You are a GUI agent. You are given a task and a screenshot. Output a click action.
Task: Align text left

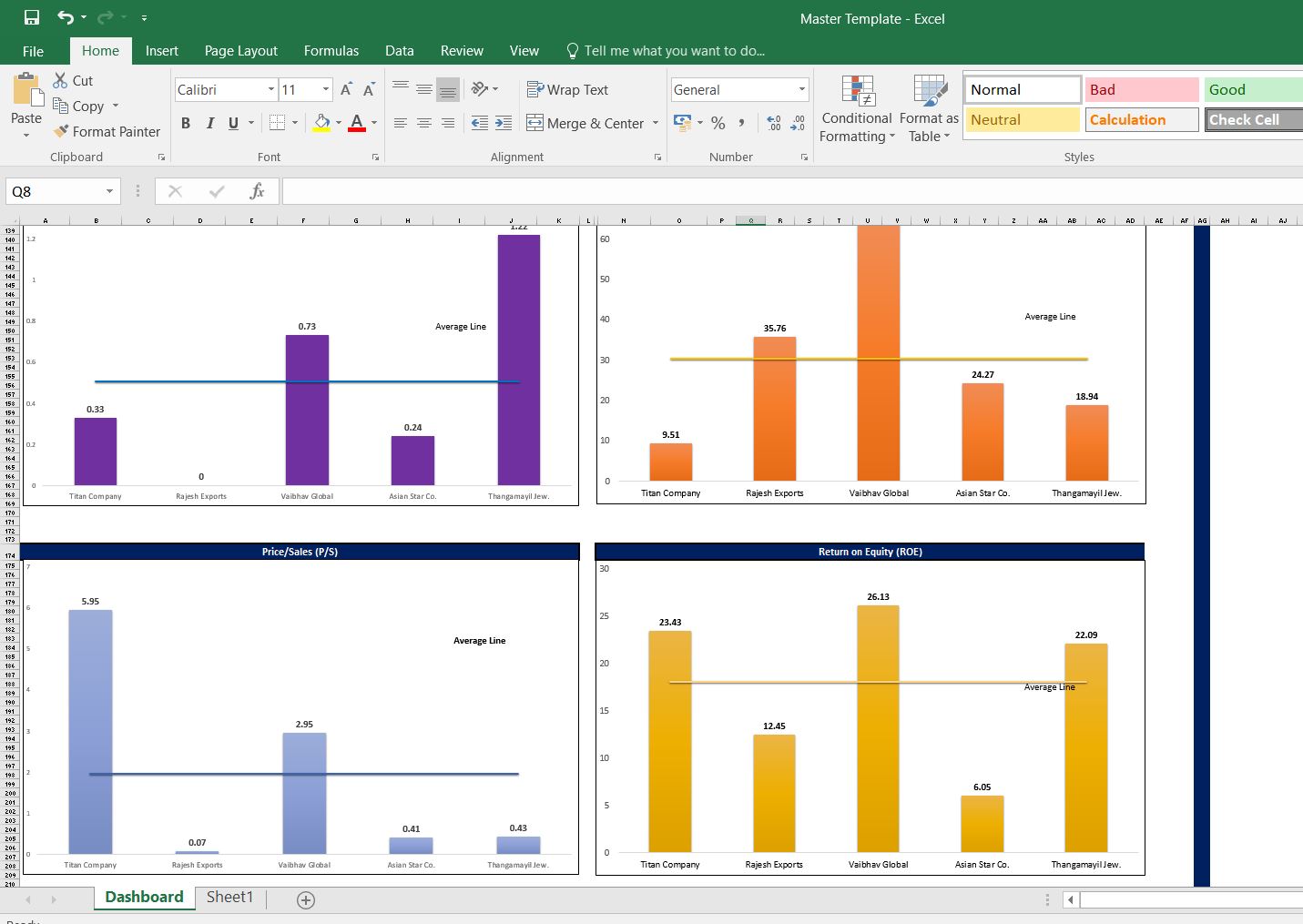coord(401,123)
